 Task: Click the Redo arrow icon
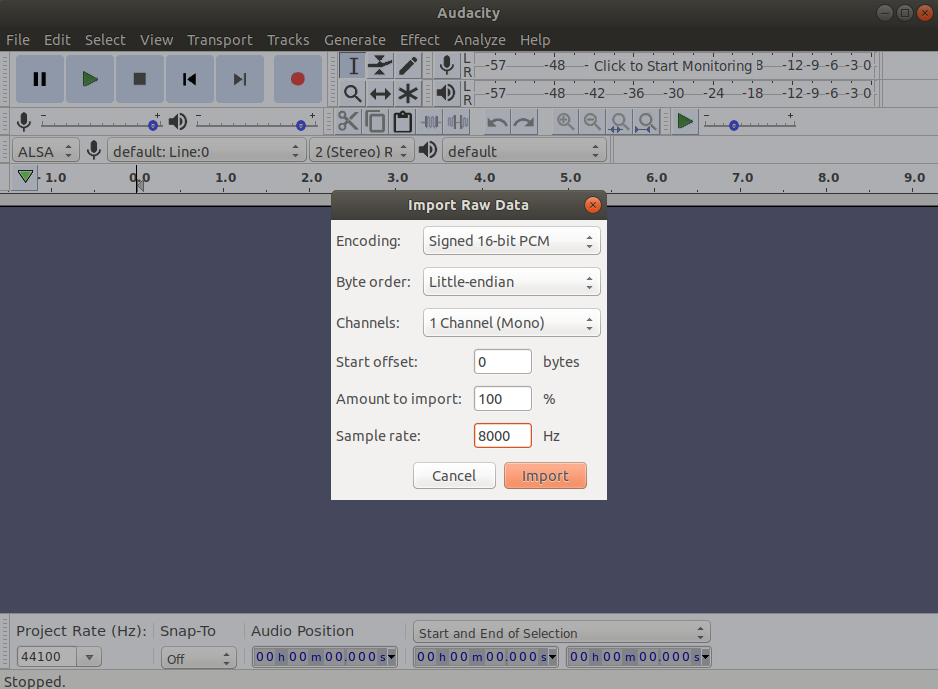(x=524, y=122)
